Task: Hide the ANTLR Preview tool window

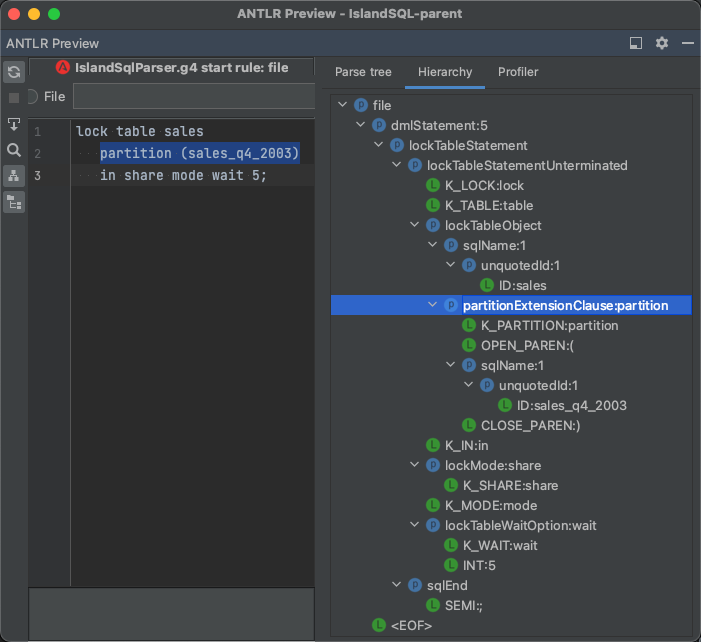Action: [688, 43]
